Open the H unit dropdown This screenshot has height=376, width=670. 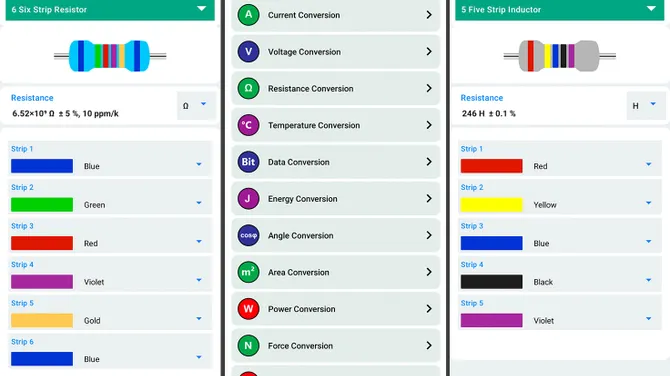[x=645, y=106]
